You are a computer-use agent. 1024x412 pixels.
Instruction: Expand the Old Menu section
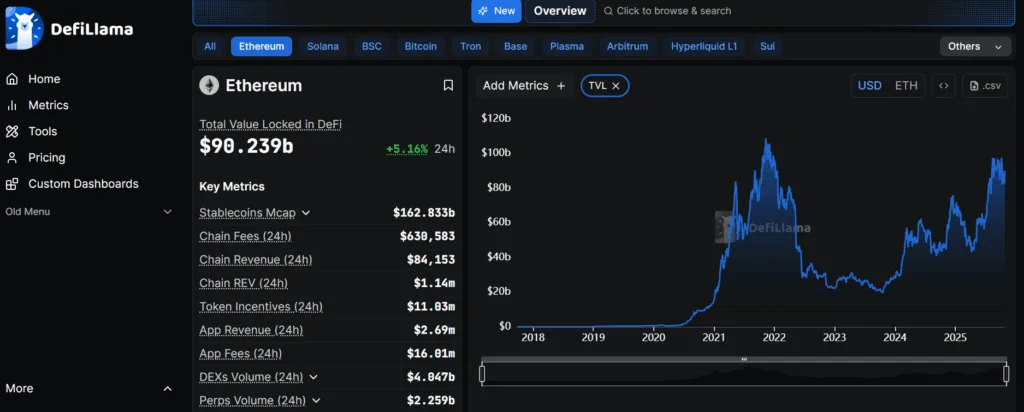coord(167,212)
